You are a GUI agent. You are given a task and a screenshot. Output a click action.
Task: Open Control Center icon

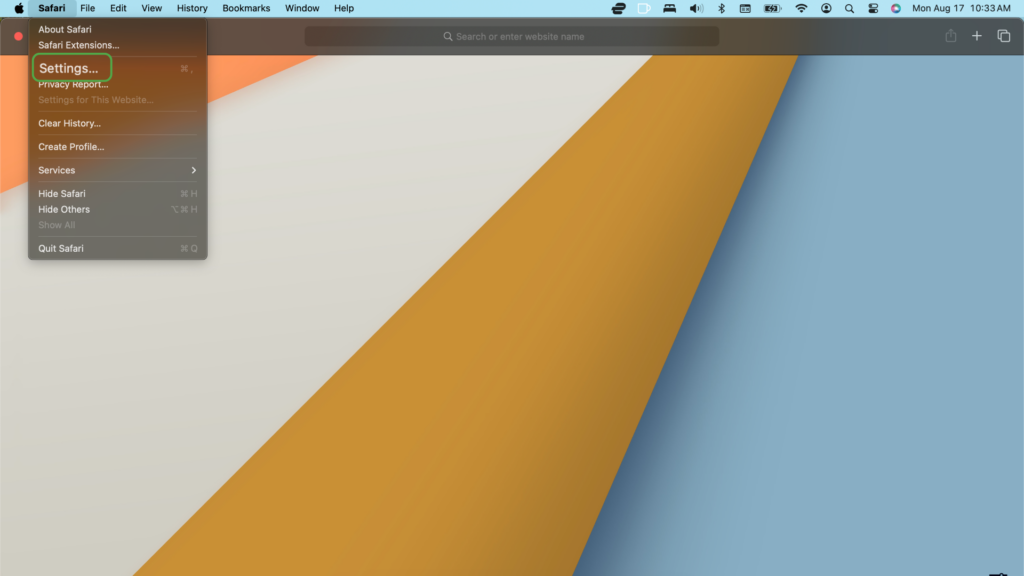873,8
